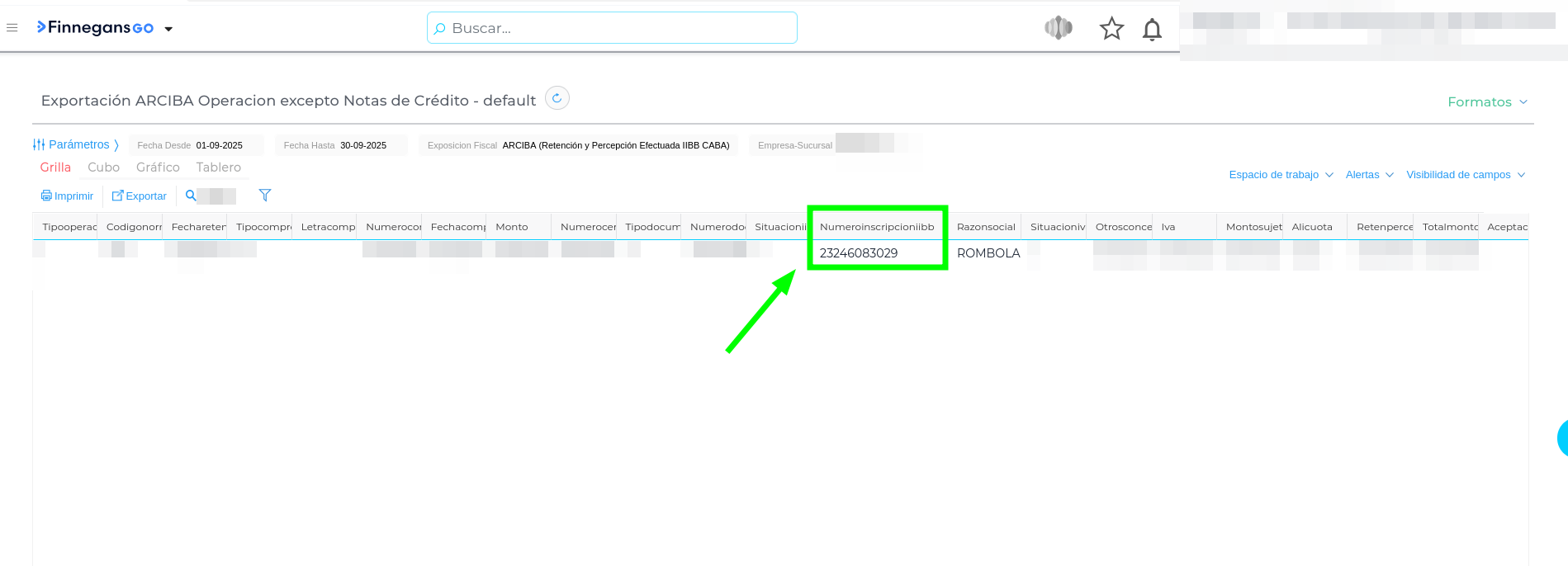Open the notifications bell
Image resolution: width=1568 pixels, height=566 pixels.
[x=1152, y=30]
